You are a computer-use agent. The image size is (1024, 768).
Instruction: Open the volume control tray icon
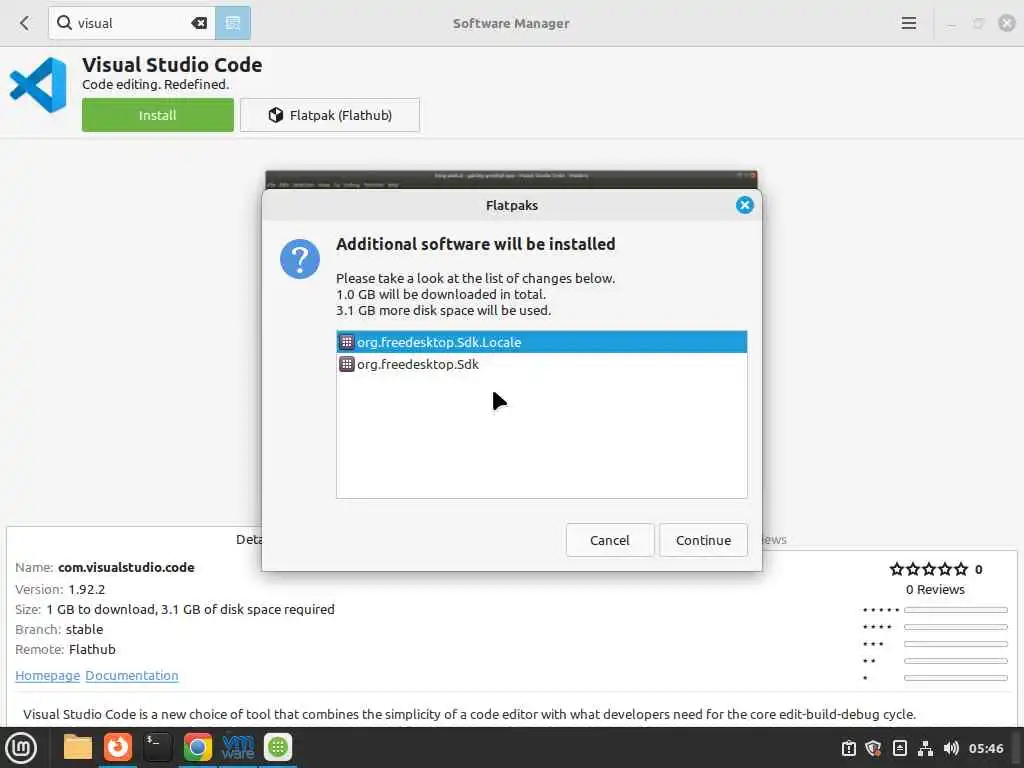coord(951,748)
